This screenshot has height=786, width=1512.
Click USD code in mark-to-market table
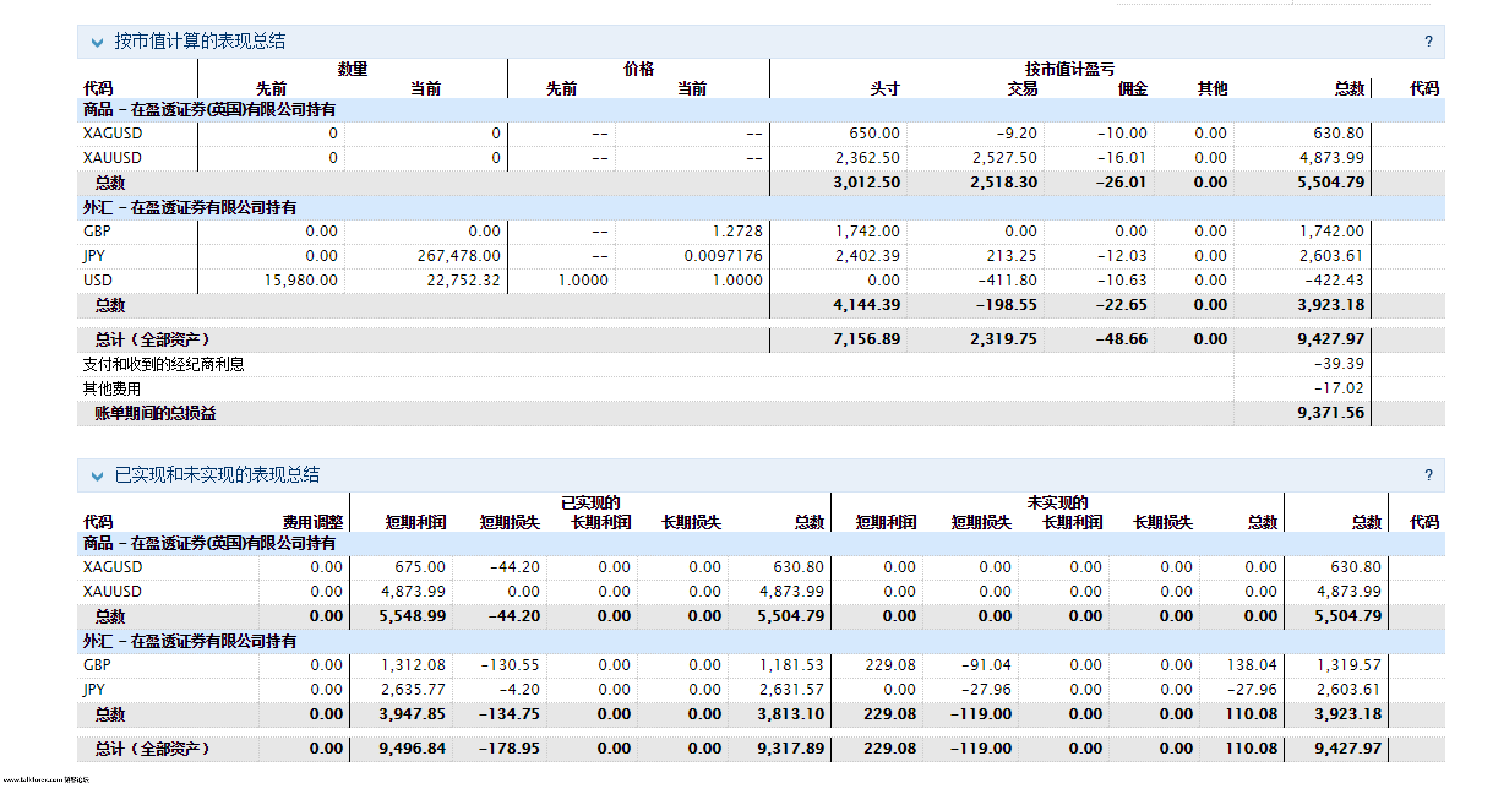click(97, 281)
